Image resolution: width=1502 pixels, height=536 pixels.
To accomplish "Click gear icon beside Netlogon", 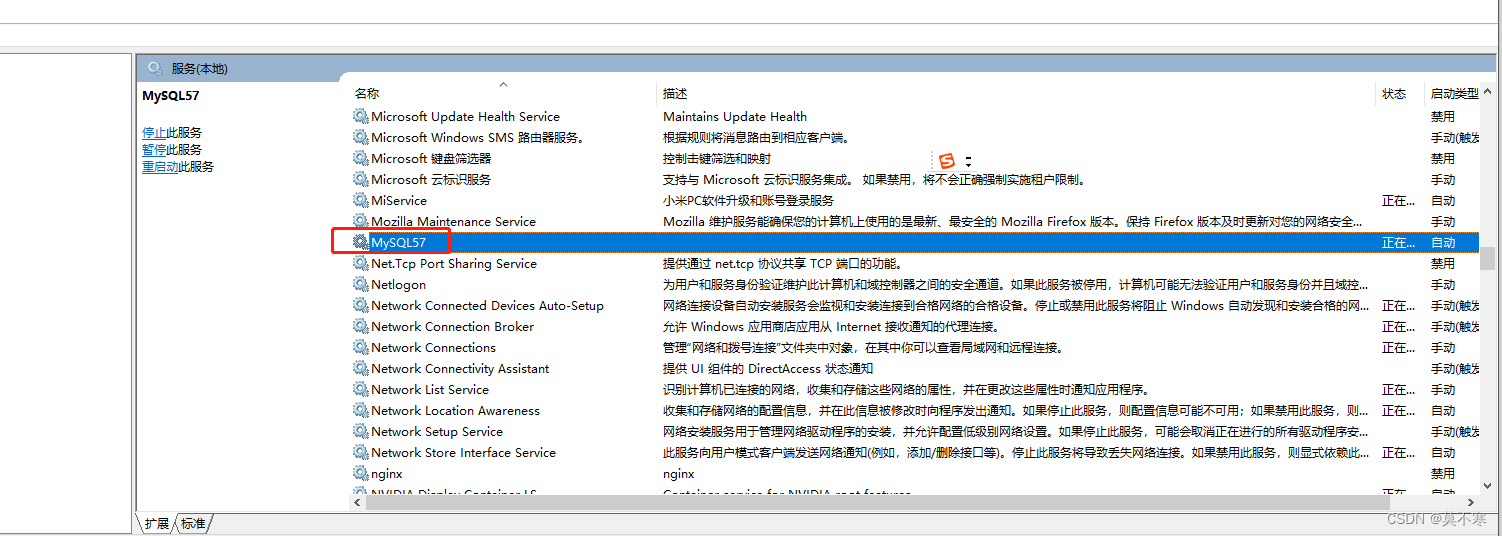I will (361, 284).
